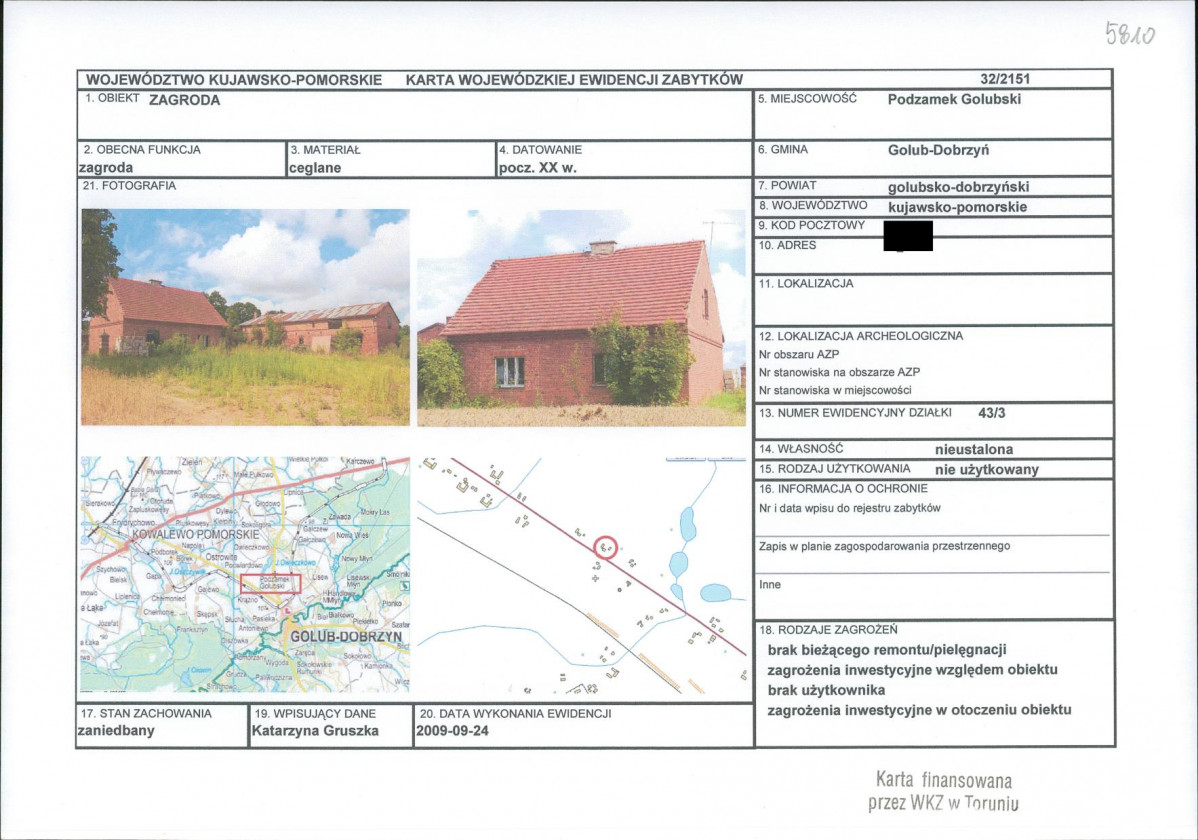Click the '4. DATOWANIE' label
Viewport: 1198px width, 840px height.
(x=540, y=150)
